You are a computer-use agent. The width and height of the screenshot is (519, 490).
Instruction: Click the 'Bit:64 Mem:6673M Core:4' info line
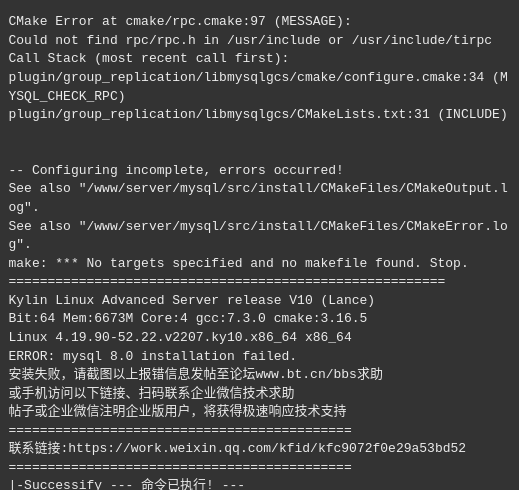(188, 318)
